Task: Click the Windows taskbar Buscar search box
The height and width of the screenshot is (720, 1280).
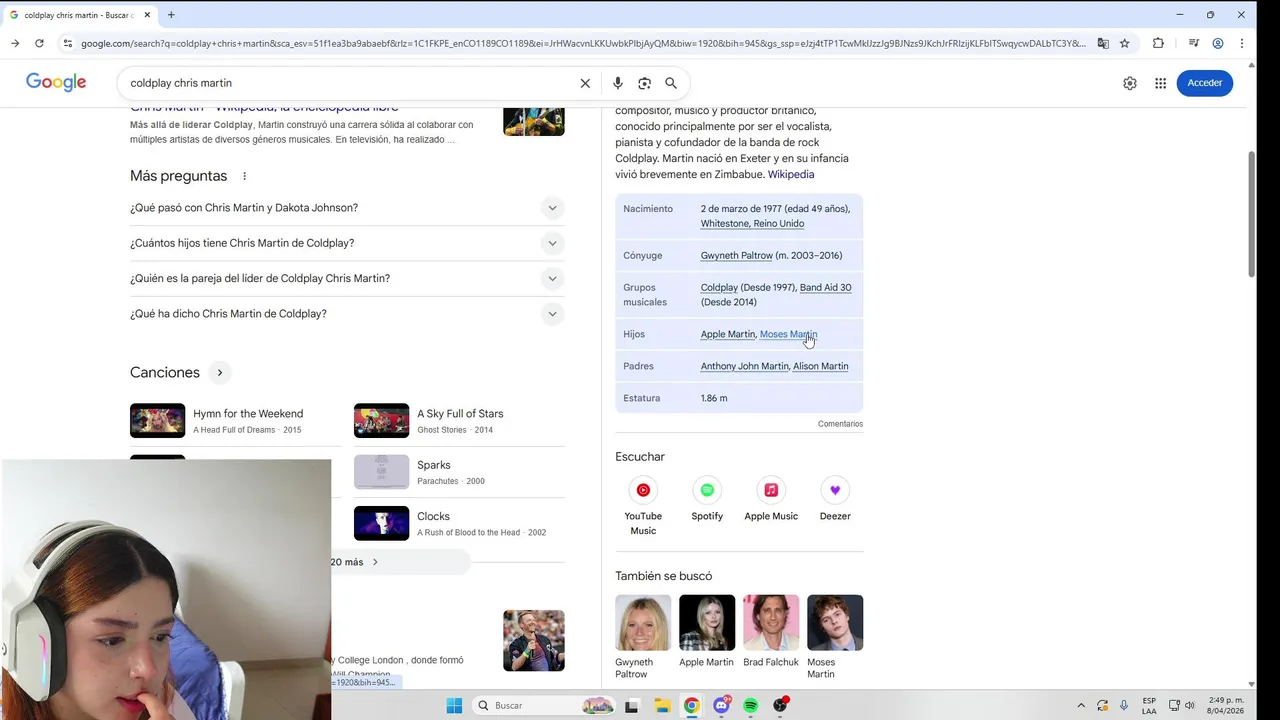Action: [542, 705]
